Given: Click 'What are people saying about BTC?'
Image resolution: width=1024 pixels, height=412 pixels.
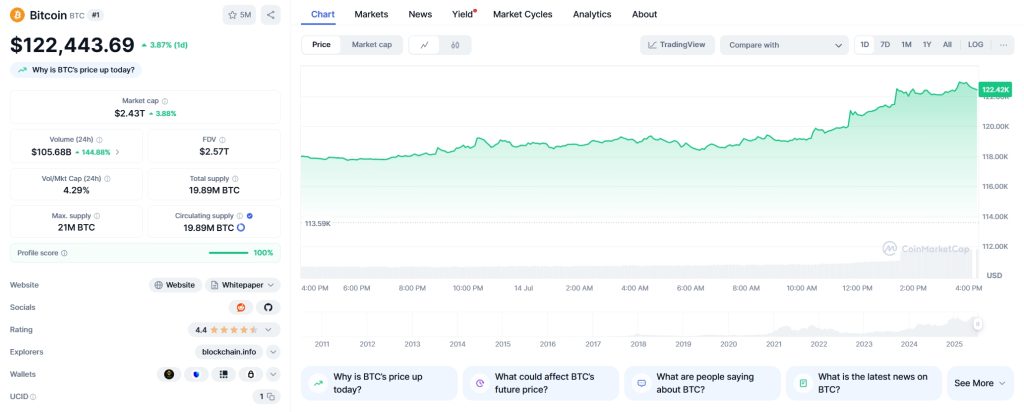Looking at the screenshot, I should click(702, 383).
